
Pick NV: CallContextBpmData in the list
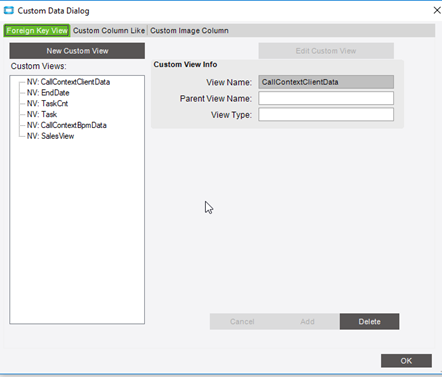[67, 125]
